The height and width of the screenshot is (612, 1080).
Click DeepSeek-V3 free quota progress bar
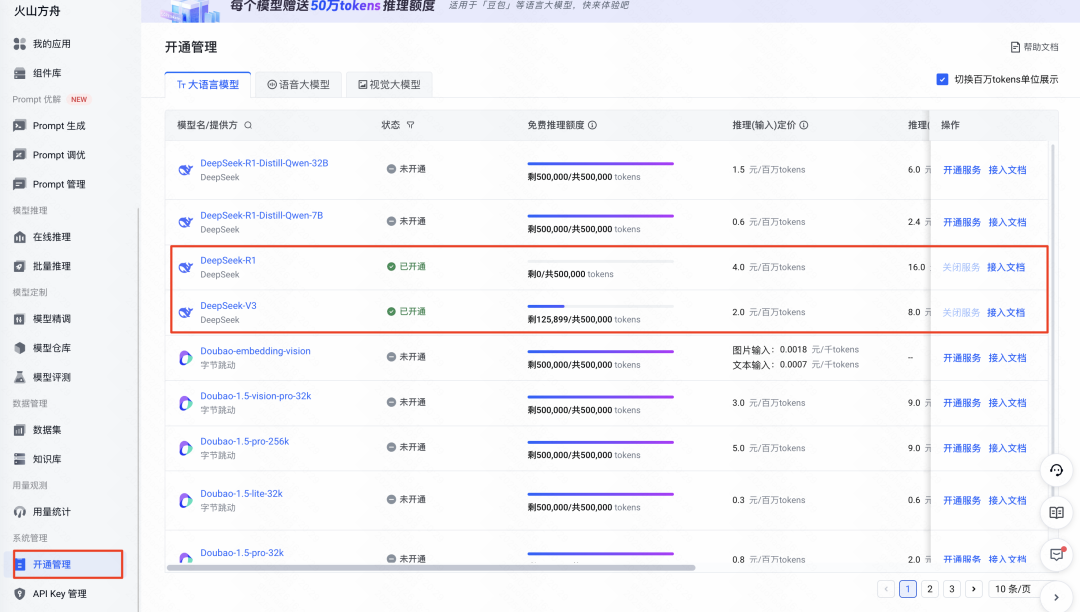601,306
